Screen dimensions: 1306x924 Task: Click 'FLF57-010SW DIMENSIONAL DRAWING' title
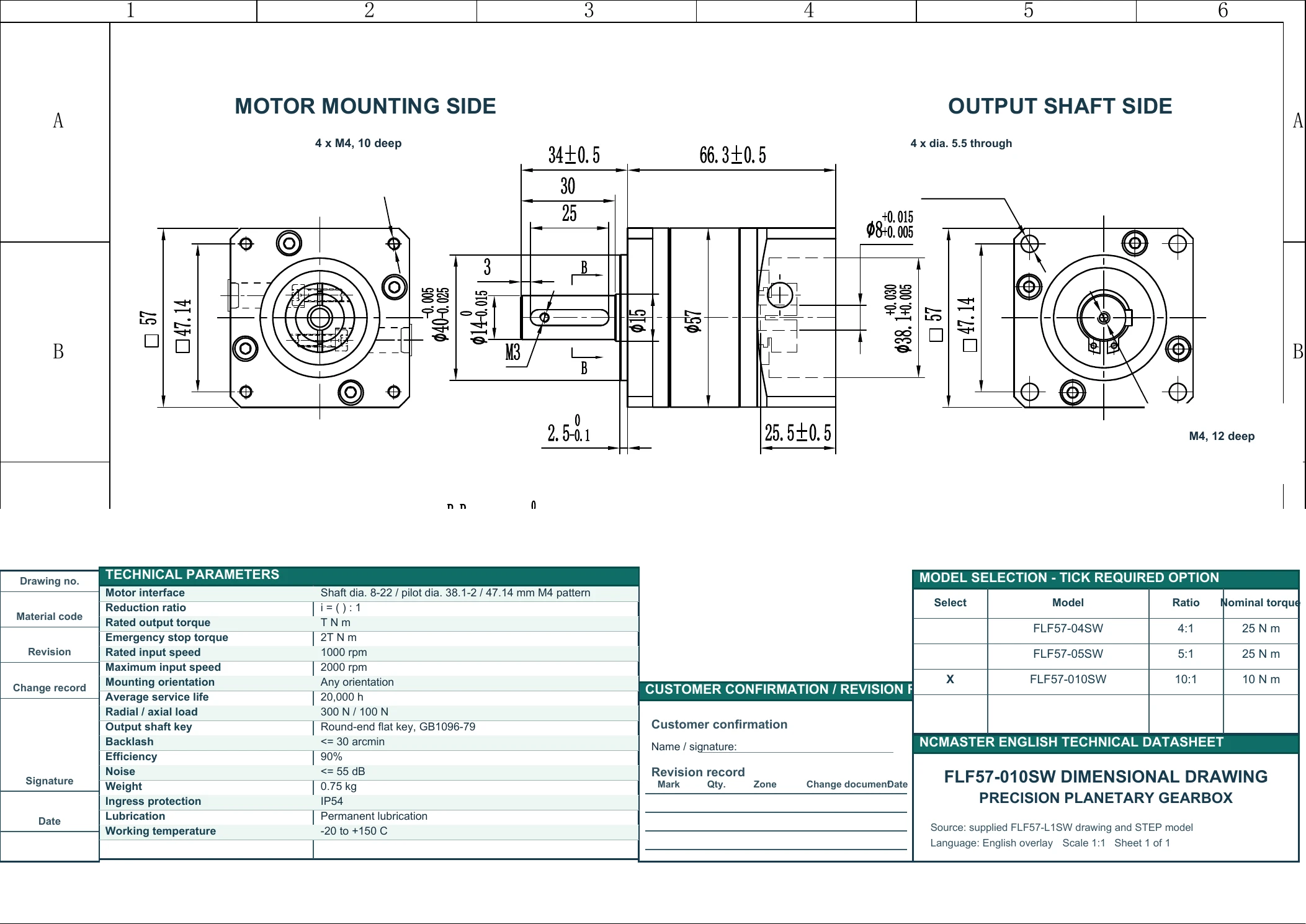click(x=1106, y=777)
